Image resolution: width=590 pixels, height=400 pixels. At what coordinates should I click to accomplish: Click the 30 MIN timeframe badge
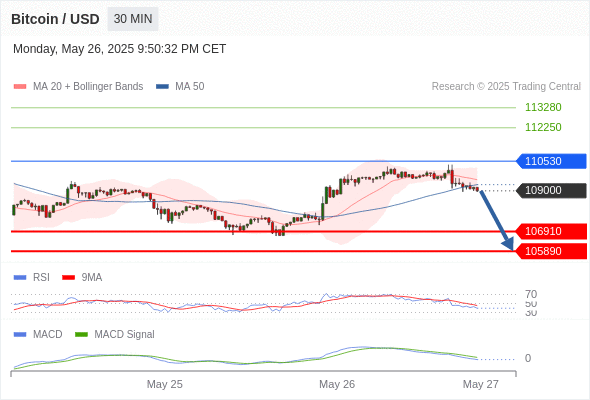(133, 19)
